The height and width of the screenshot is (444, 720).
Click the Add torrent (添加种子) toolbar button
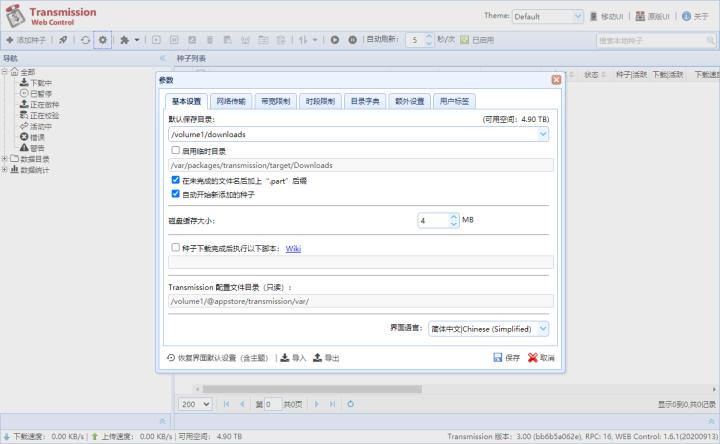pyautogui.click(x=26, y=40)
